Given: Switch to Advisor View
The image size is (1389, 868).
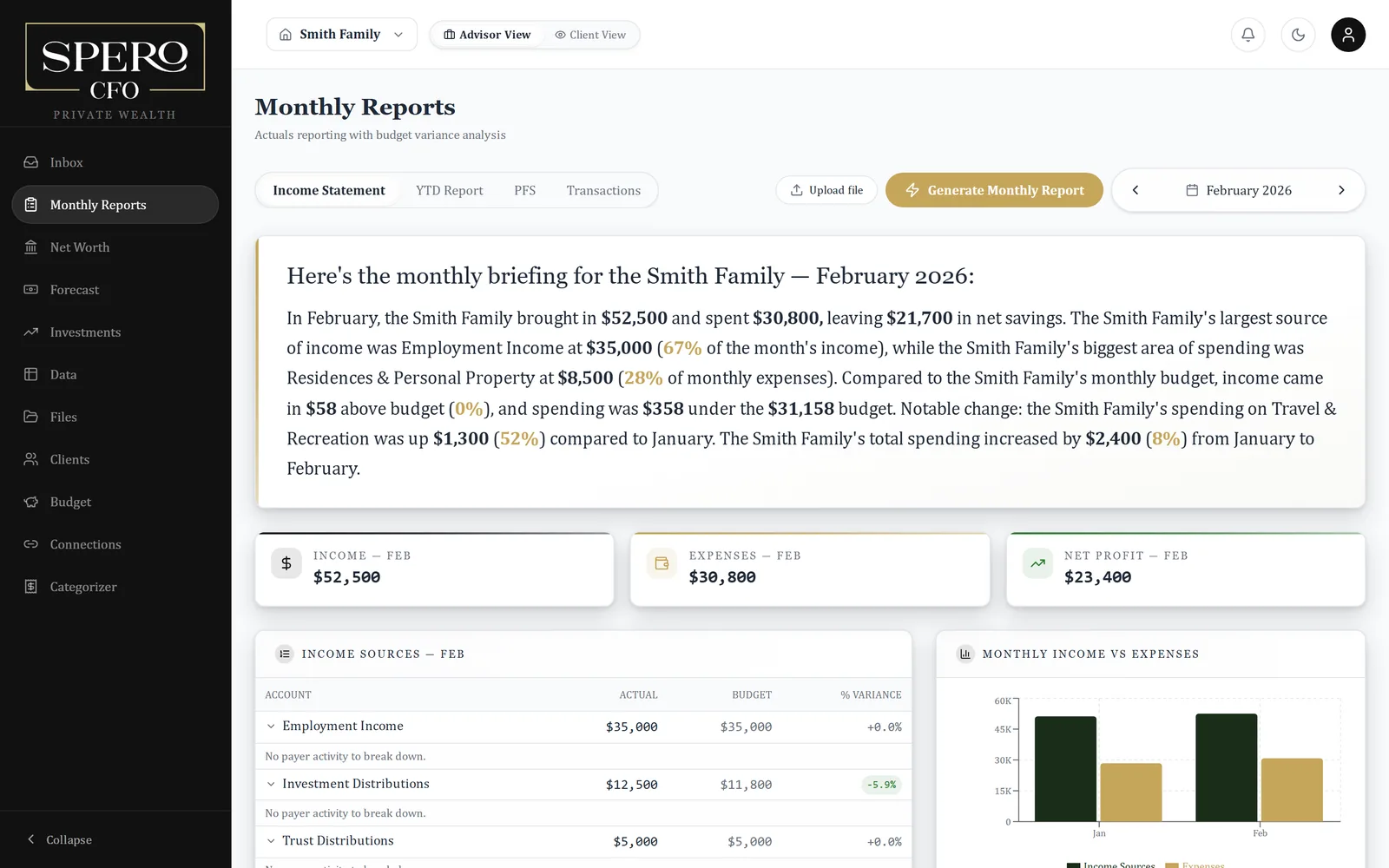Looking at the screenshot, I should point(487,35).
